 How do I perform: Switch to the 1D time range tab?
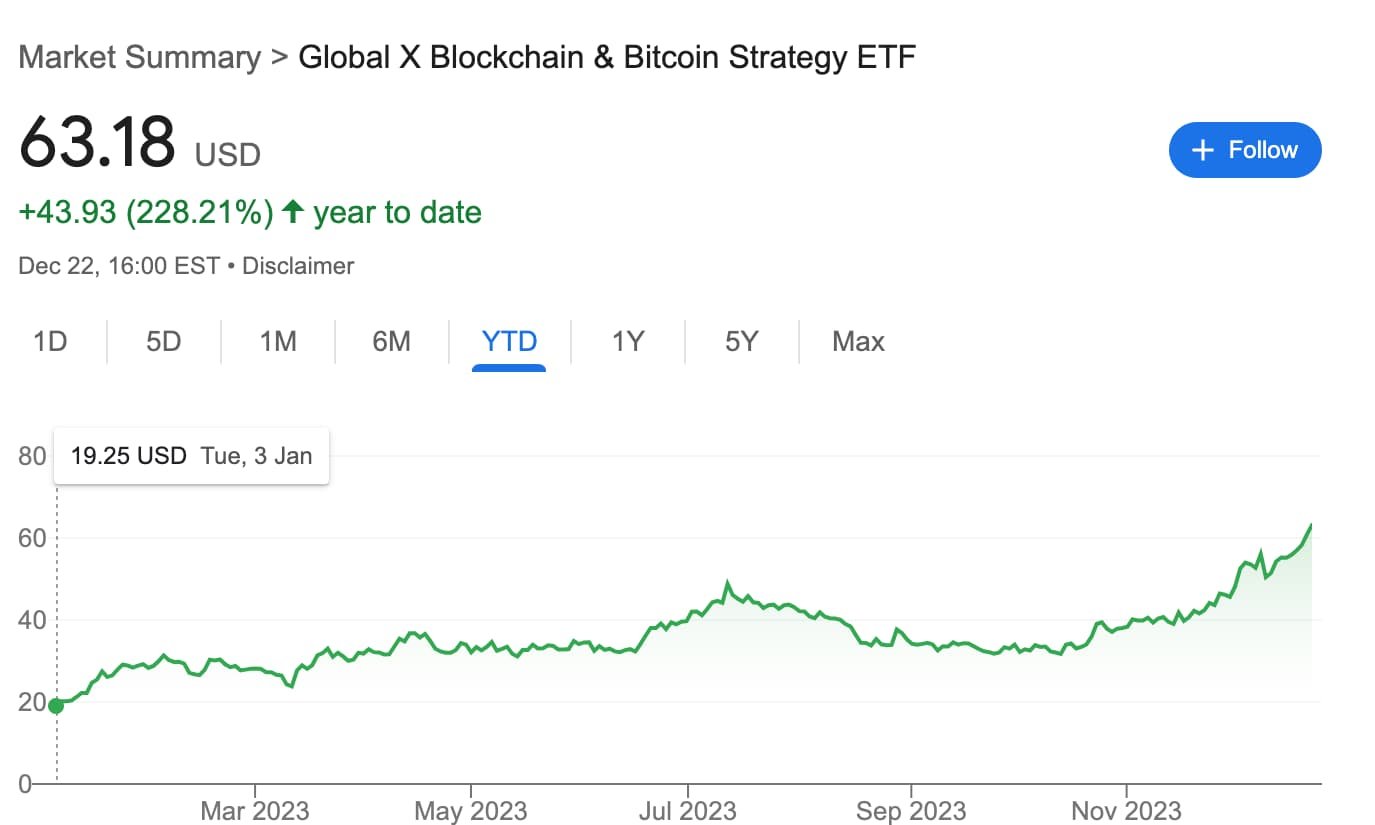50,342
